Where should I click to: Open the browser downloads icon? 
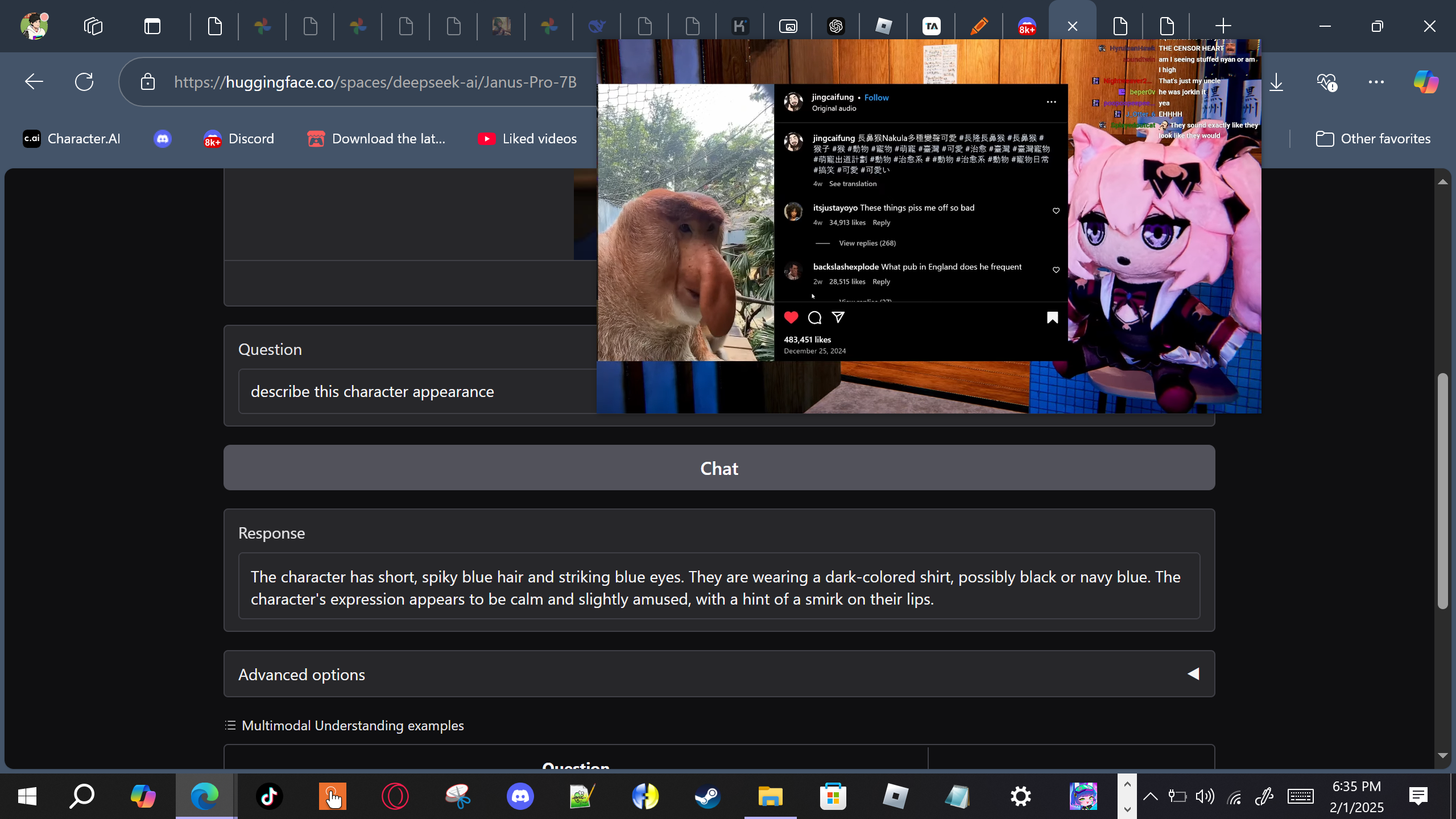coord(1276,82)
